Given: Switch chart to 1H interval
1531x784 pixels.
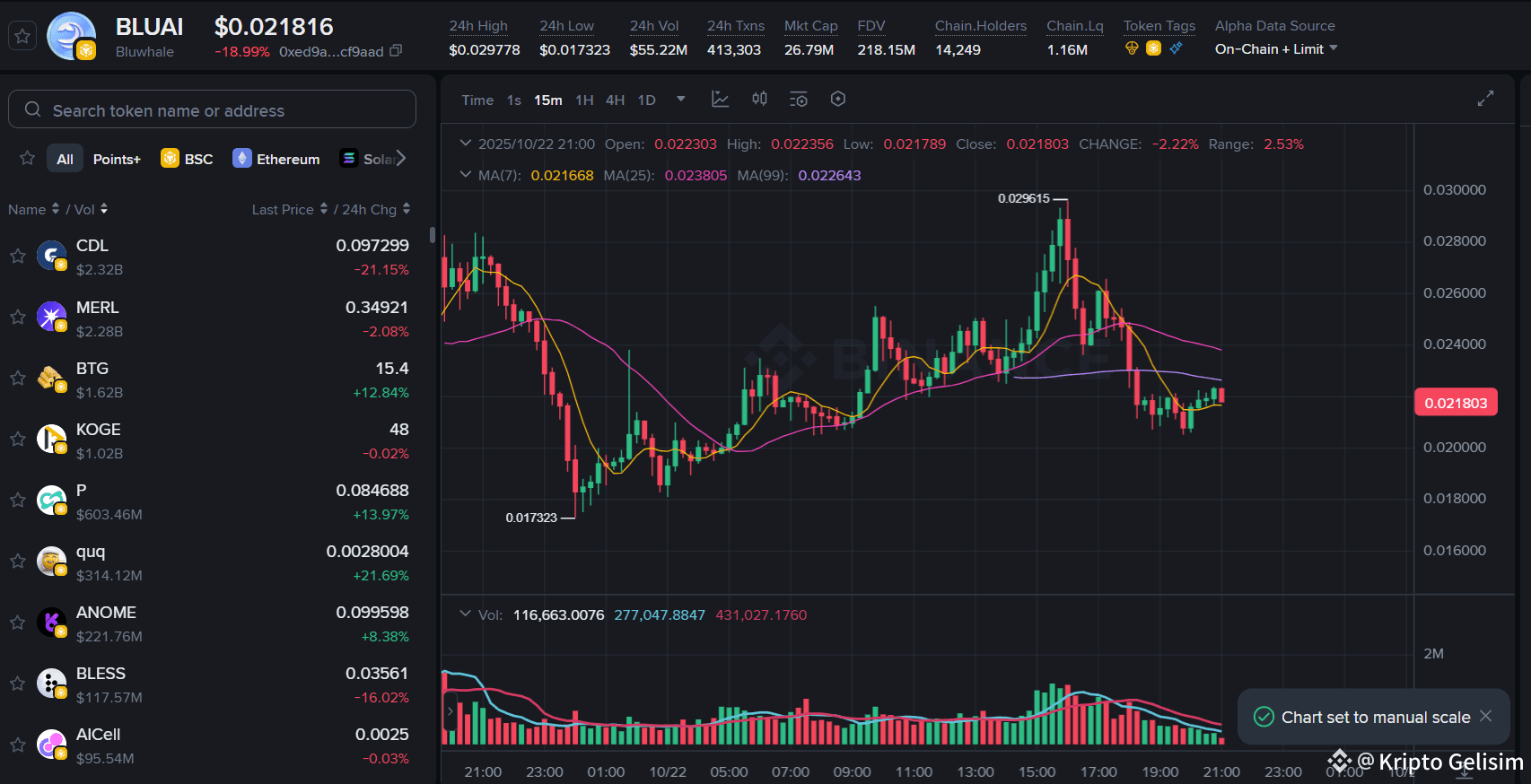Looking at the screenshot, I should coord(584,100).
